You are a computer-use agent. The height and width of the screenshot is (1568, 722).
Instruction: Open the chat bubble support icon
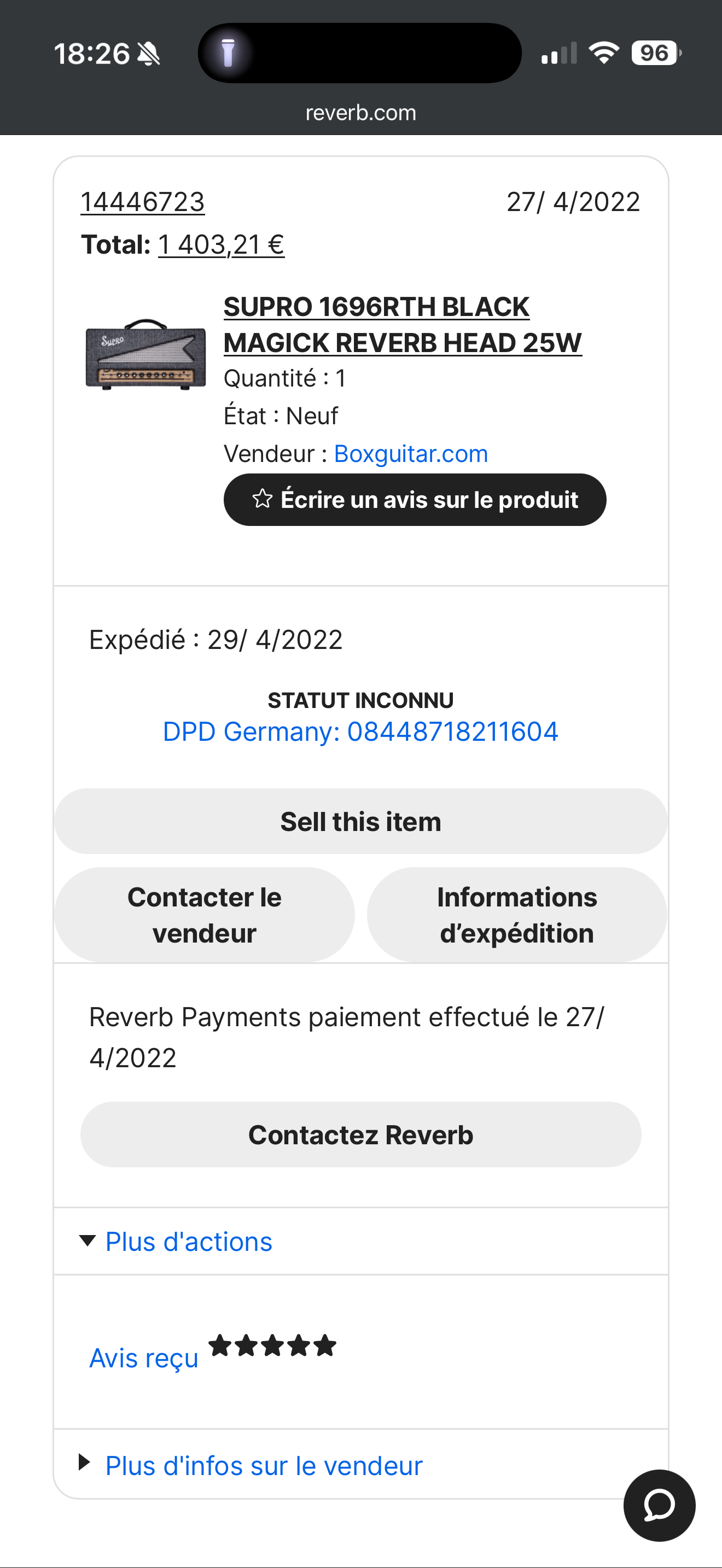click(x=659, y=1505)
